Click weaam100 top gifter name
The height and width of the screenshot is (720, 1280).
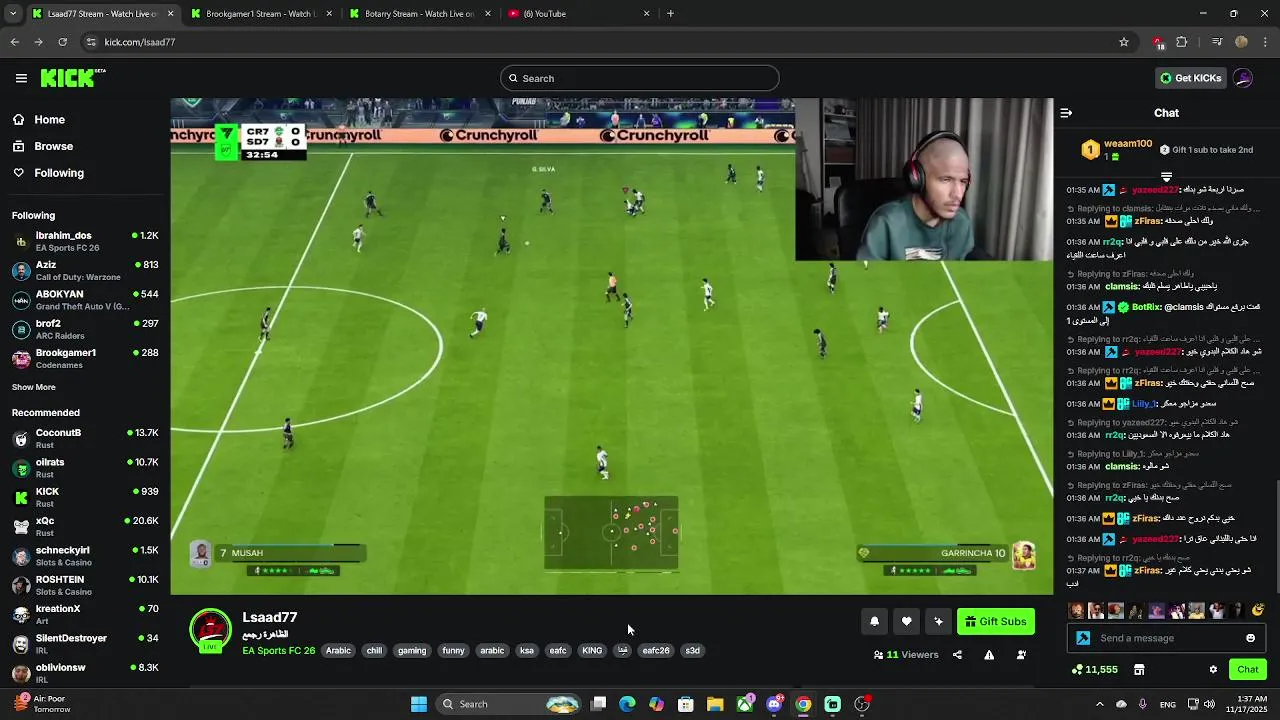coord(1128,144)
